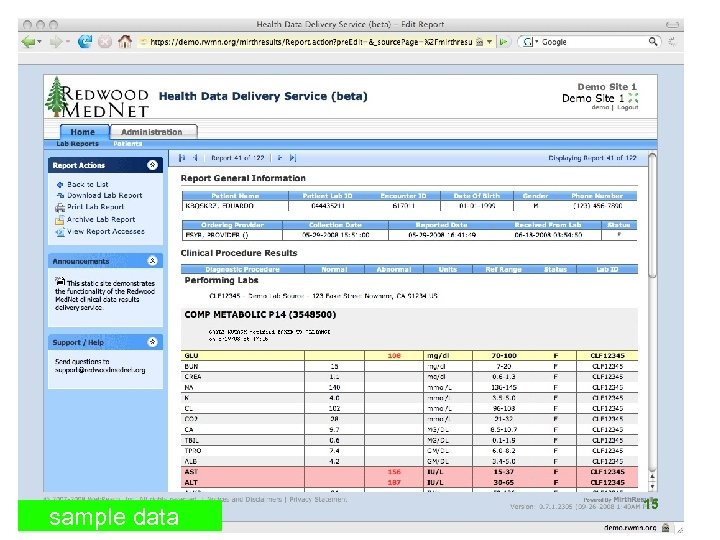
Task: Click the archive folder icon
Action: [x=60, y=220]
